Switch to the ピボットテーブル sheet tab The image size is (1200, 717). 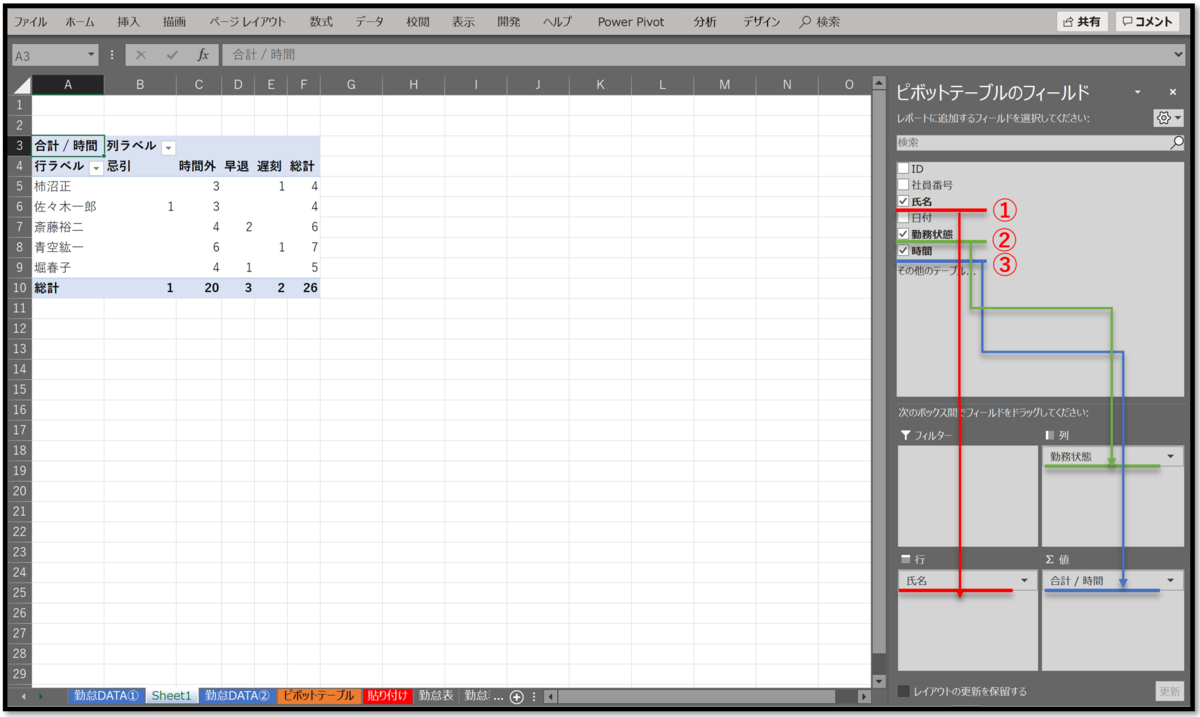tap(318, 696)
